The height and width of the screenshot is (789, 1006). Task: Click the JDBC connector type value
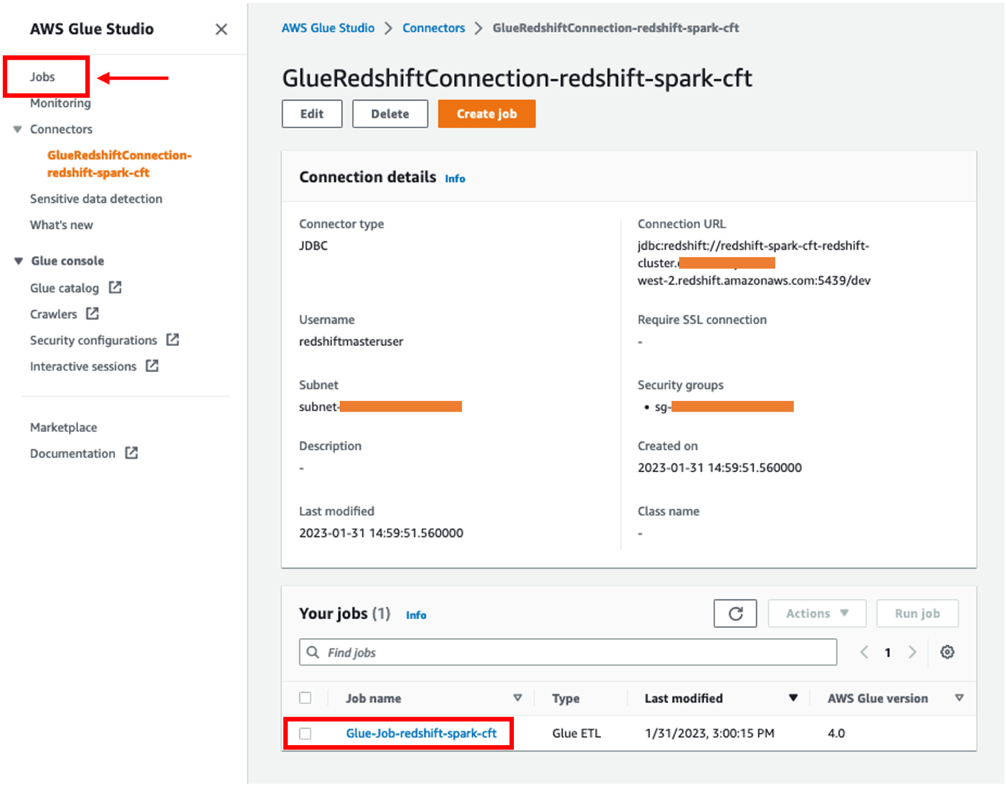pos(313,246)
